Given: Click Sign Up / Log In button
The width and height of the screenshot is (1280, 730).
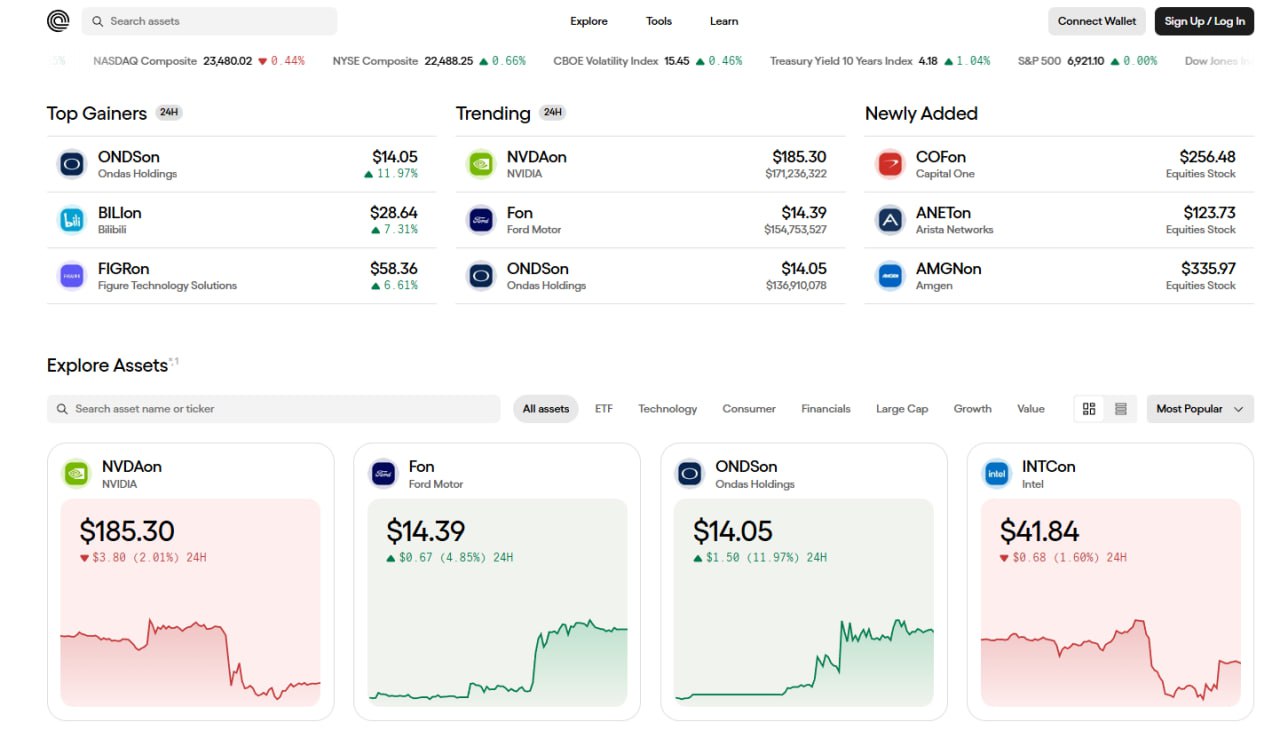Looking at the screenshot, I should (1204, 21).
